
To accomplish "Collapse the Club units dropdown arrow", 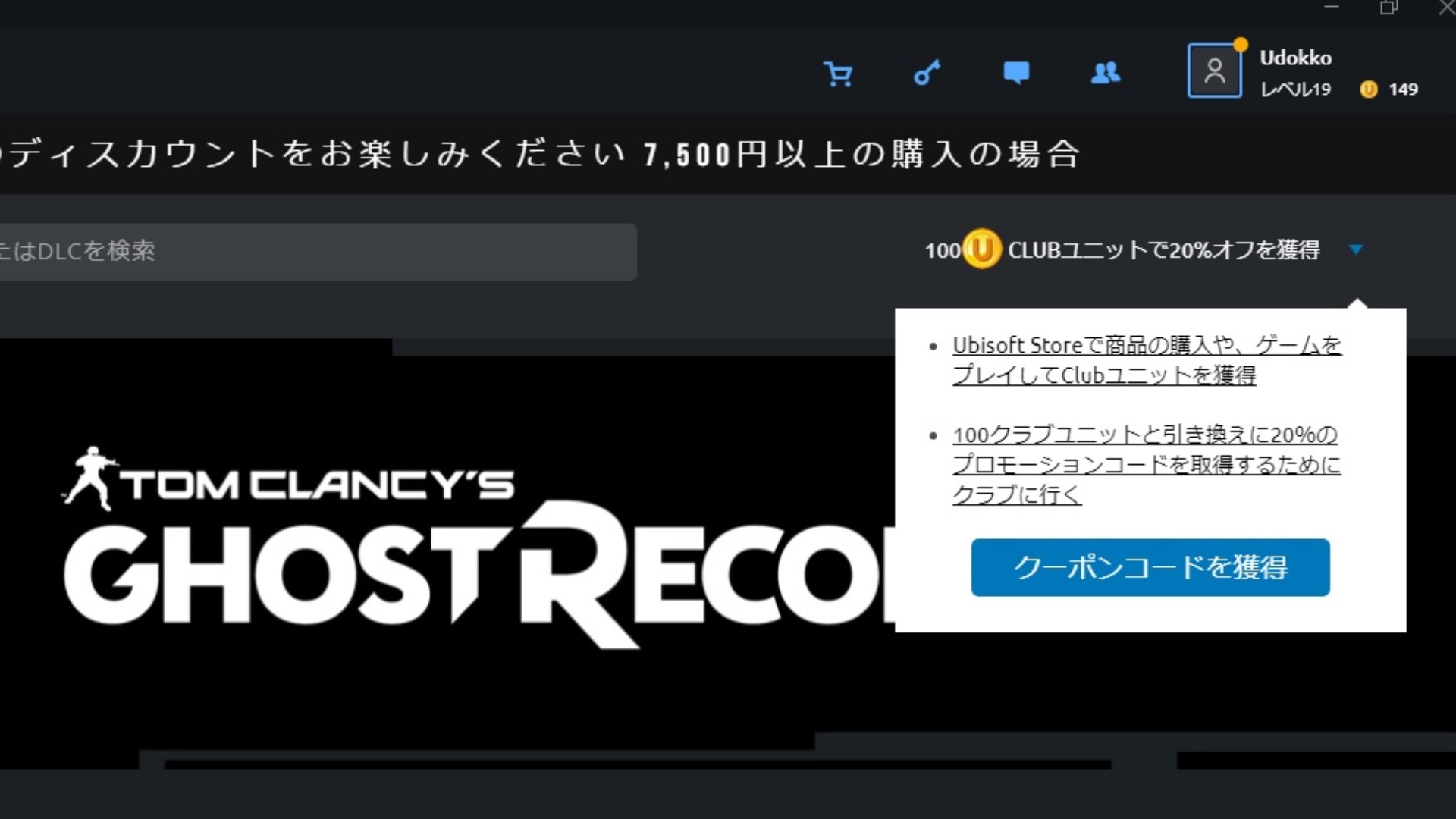I will coord(1356,249).
